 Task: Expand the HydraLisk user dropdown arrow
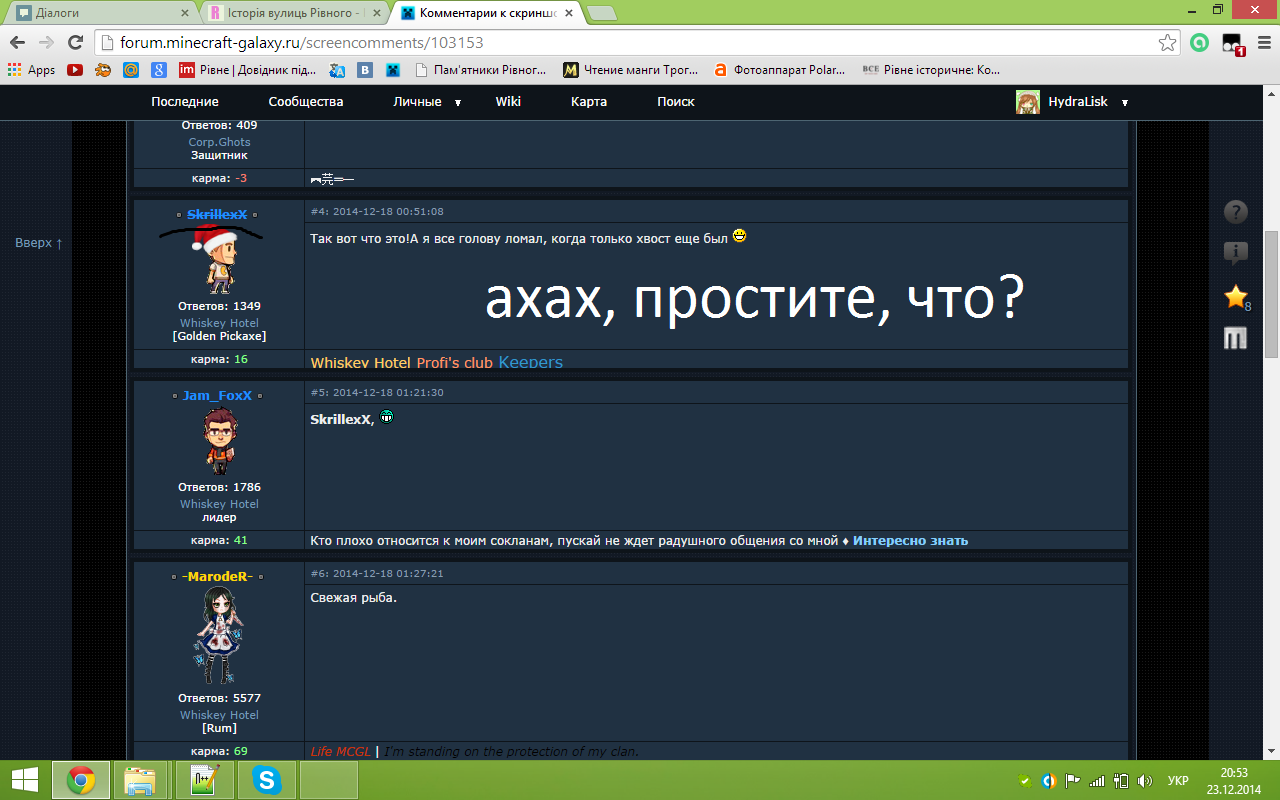tap(1125, 103)
